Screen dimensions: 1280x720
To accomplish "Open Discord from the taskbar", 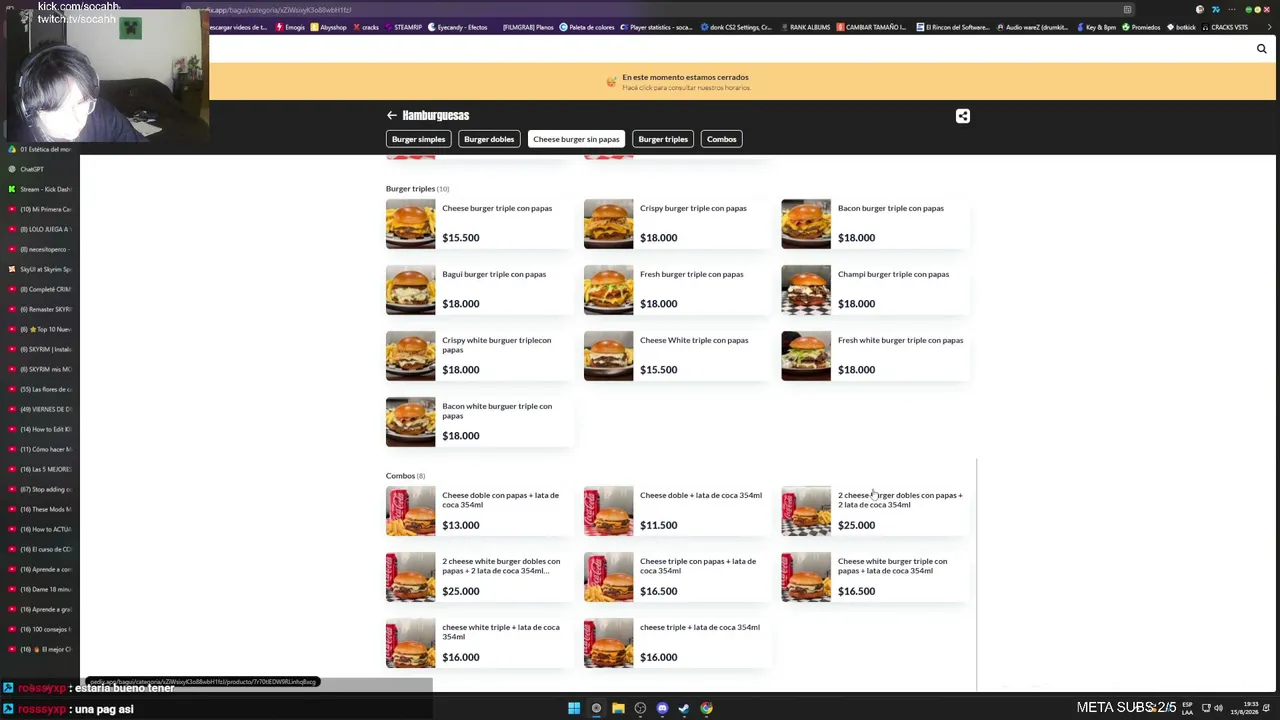I will click(662, 708).
